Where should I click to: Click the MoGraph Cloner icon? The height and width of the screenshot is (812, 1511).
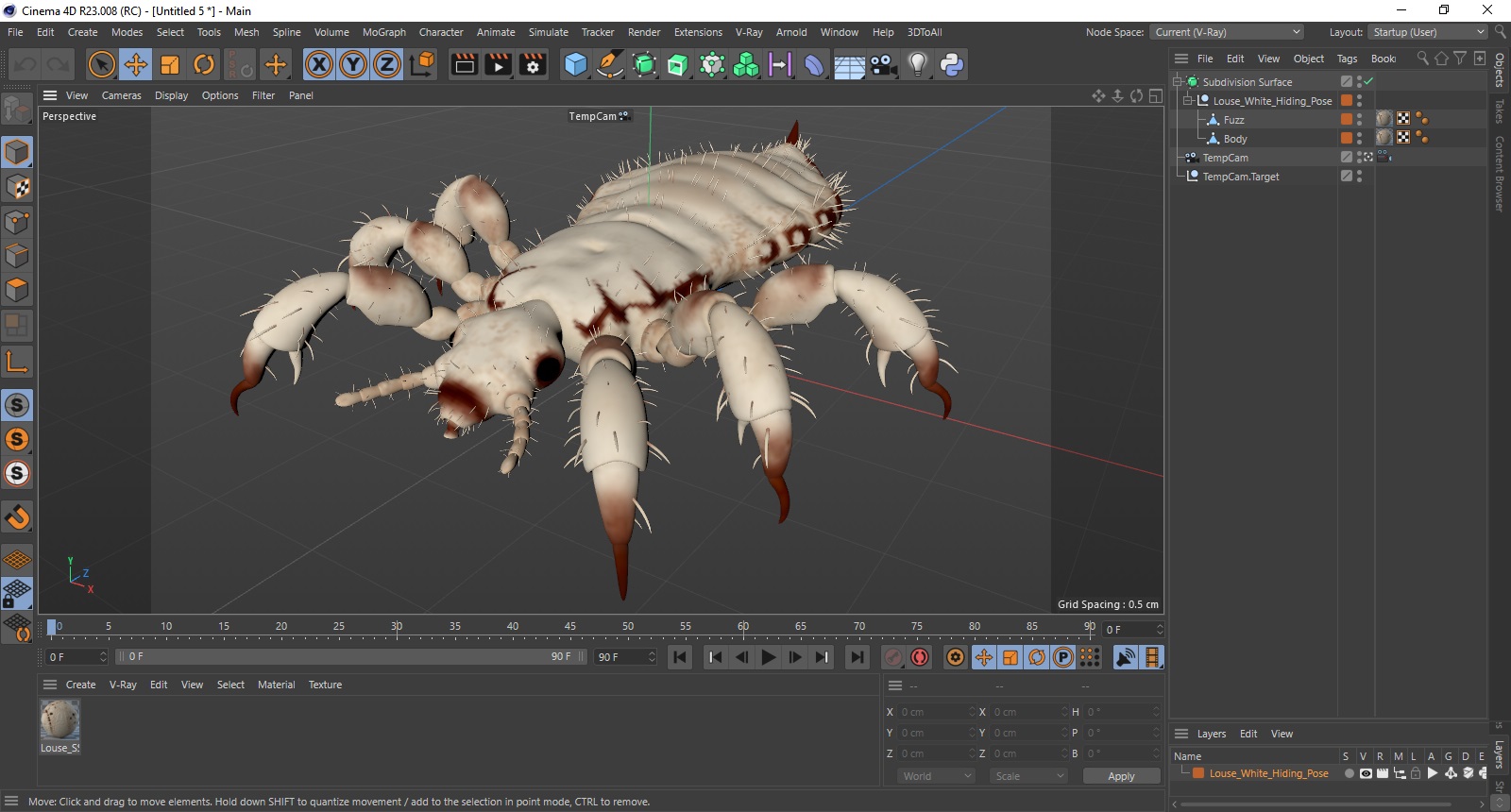tap(746, 64)
